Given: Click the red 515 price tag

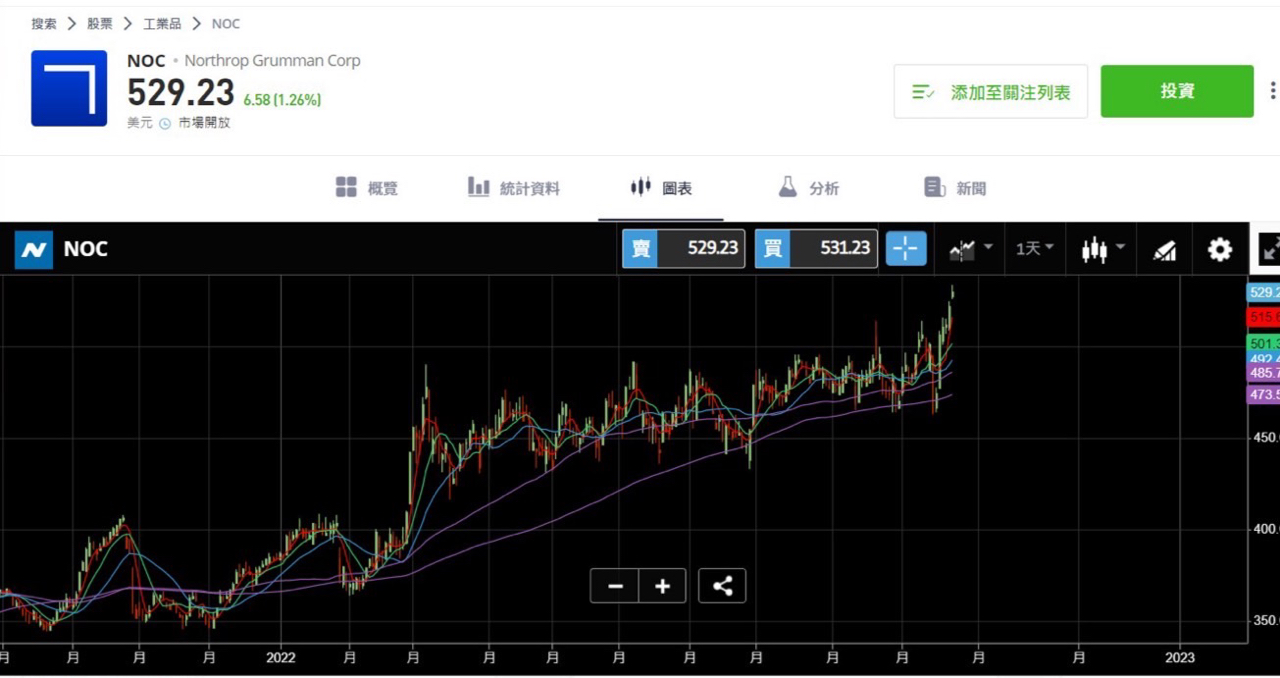Looking at the screenshot, I should (x=1263, y=317).
